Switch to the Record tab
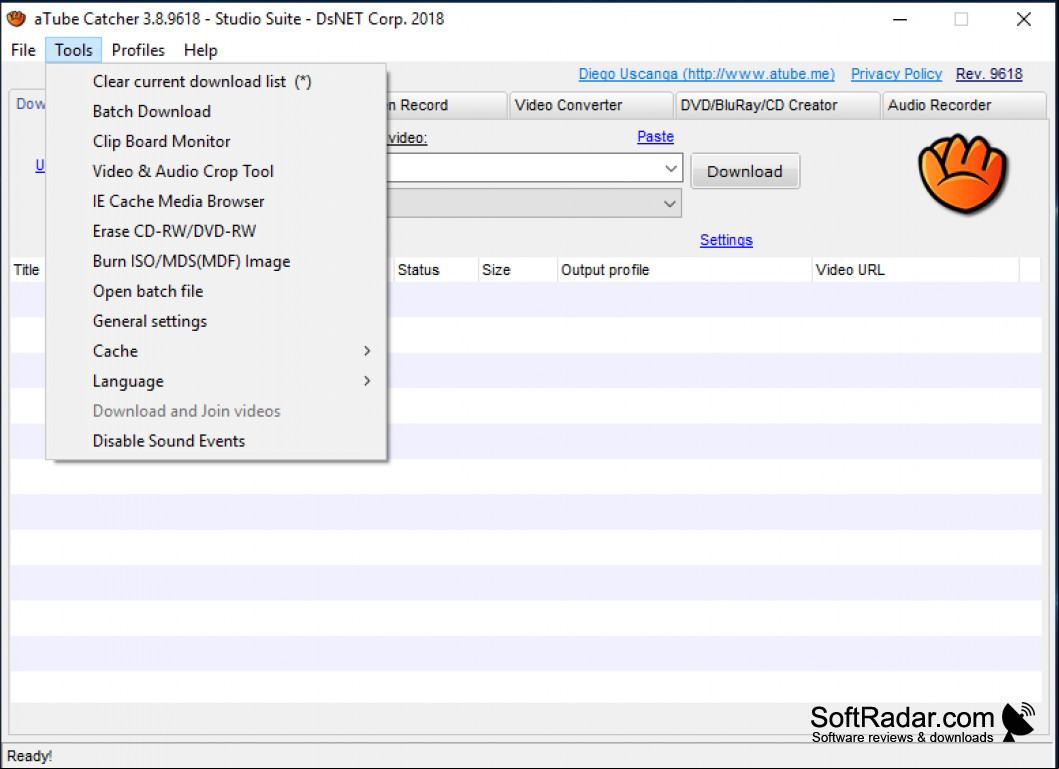The image size is (1059, 769). [x=446, y=105]
